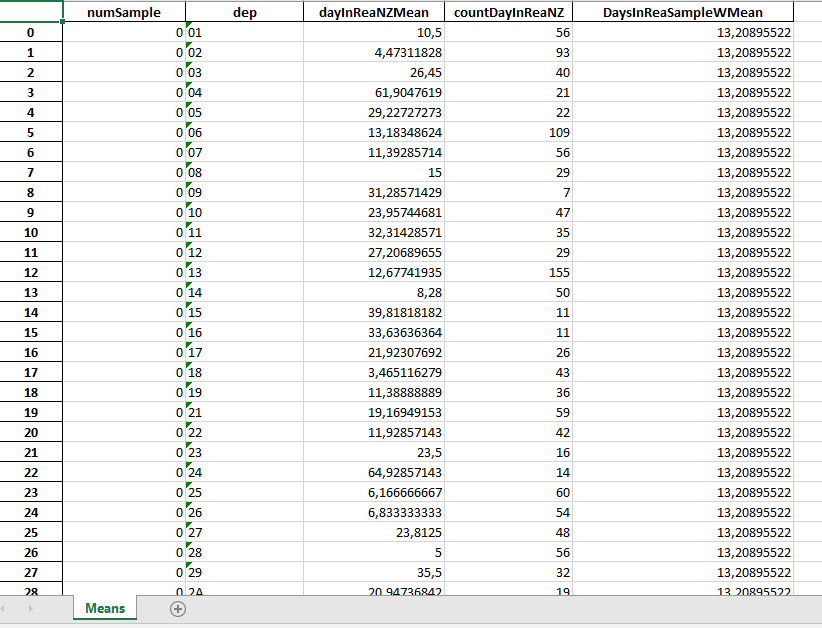Select cell with value 61,9047619
Viewport: 822px width, 628px height.
pos(374,92)
